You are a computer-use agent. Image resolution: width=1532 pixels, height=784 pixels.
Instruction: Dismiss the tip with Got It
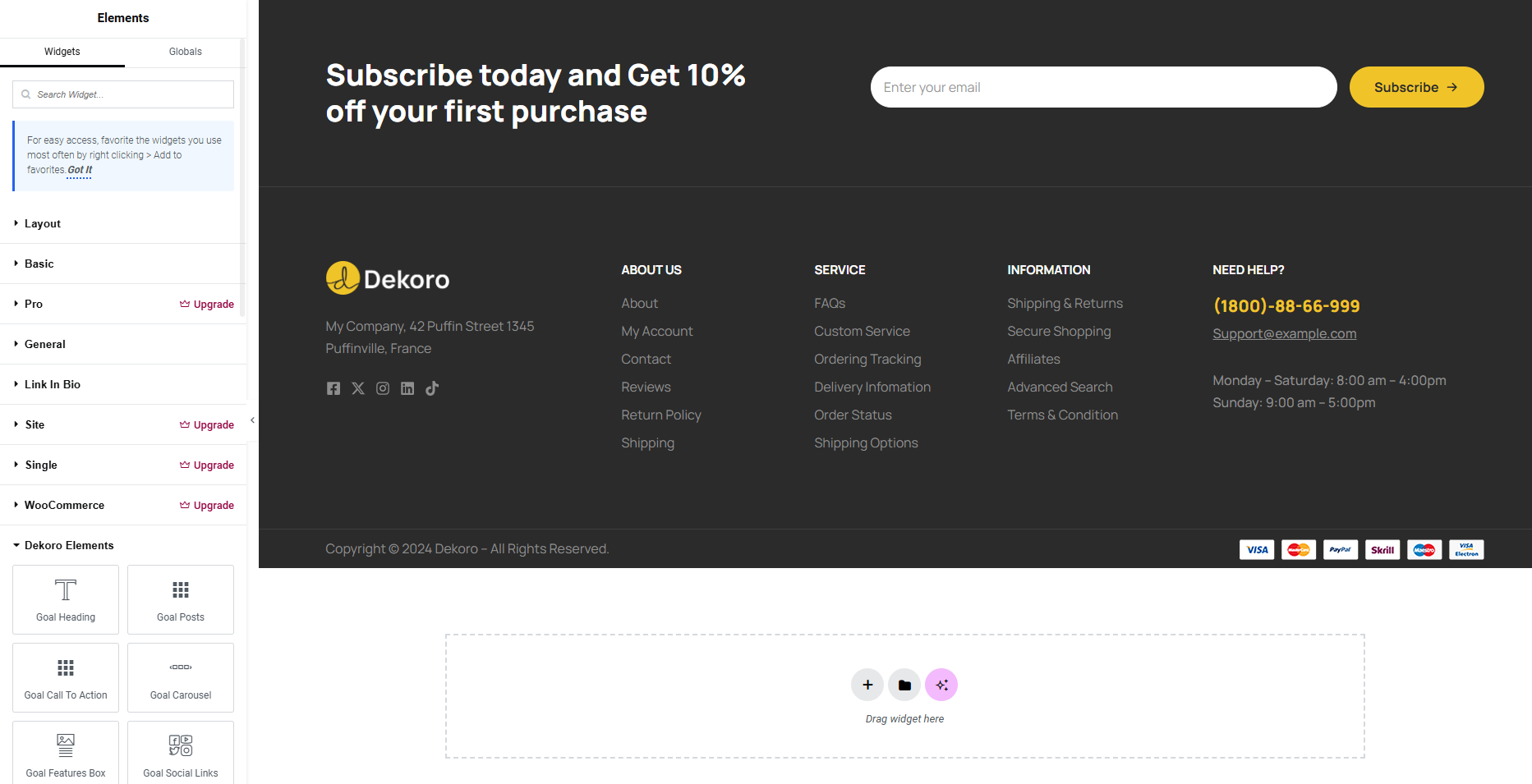point(80,170)
